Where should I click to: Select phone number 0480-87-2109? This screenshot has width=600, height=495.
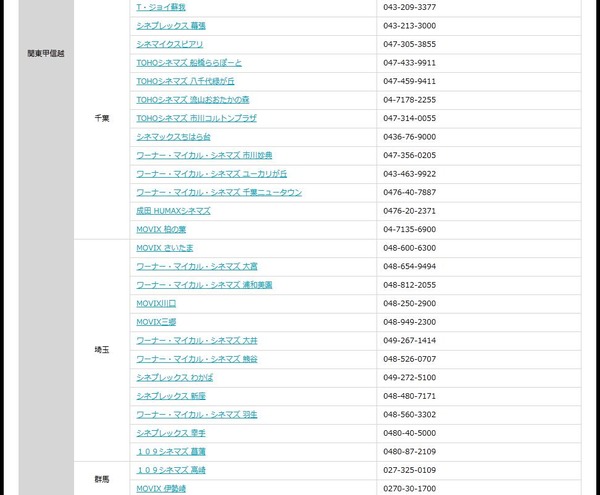click(409, 452)
